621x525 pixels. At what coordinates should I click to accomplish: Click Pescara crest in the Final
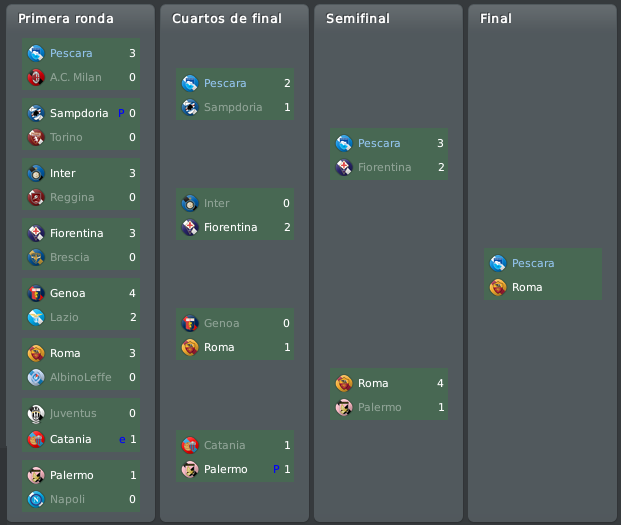click(x=498, y=263)
